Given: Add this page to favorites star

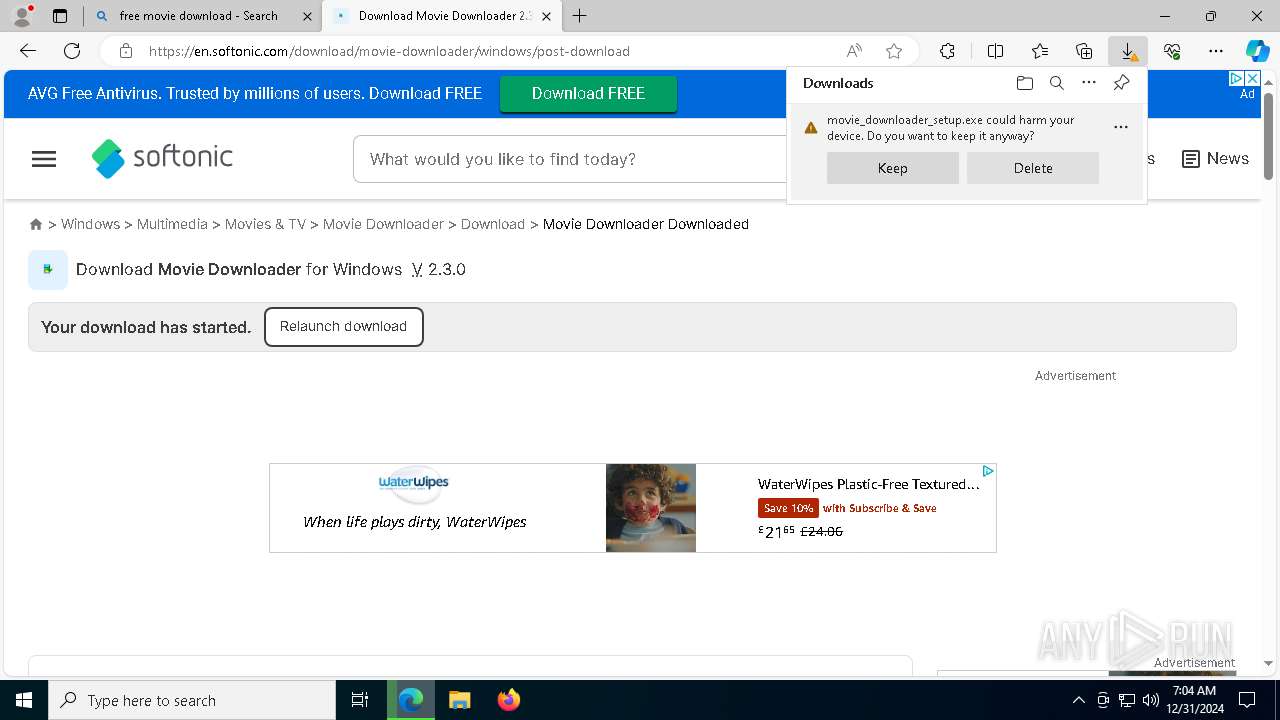Looking at the screenshot, I should pyautogui.click(x=894, y=51).
